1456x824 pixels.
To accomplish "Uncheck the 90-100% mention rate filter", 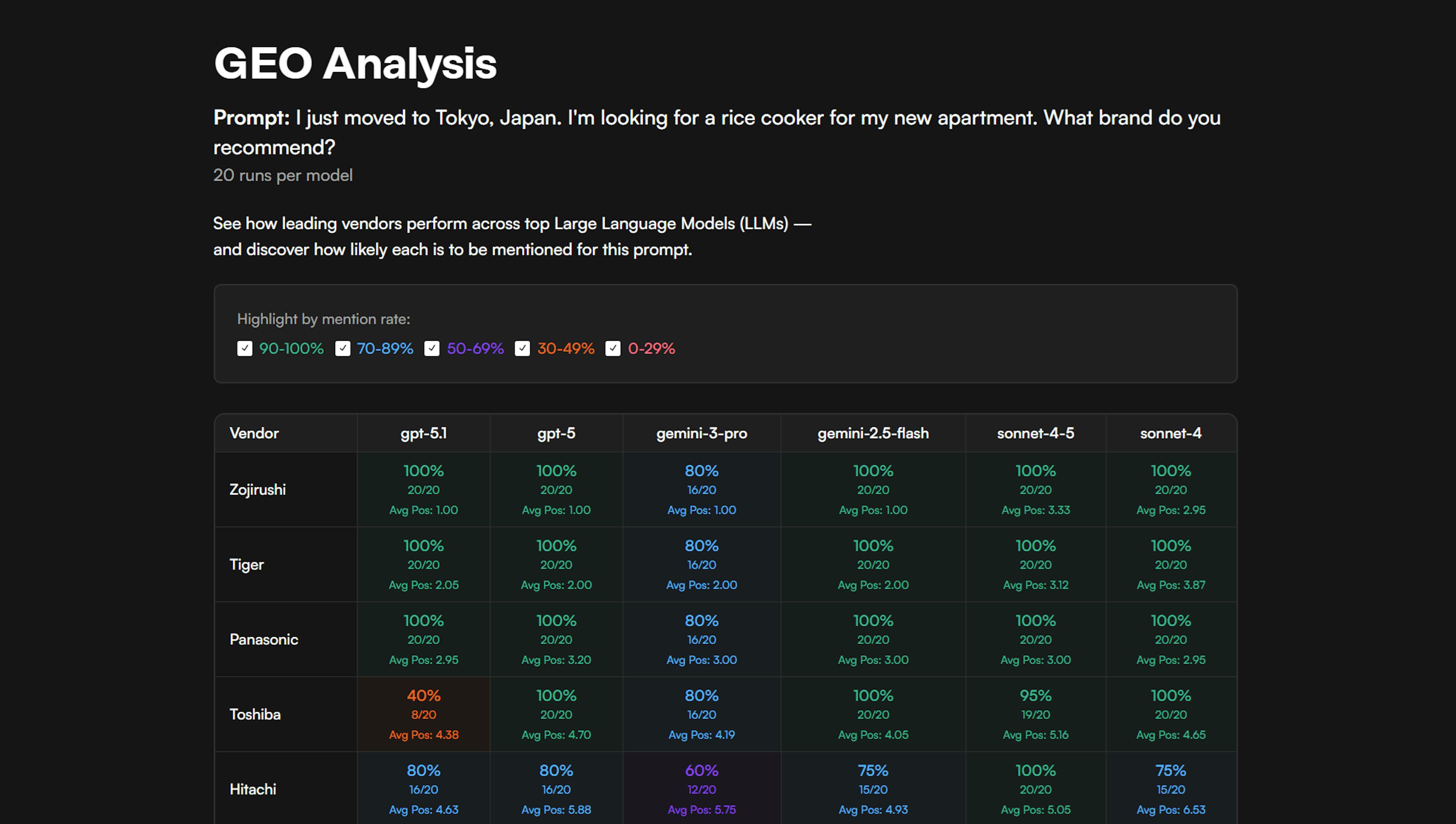I will [245, 349].
